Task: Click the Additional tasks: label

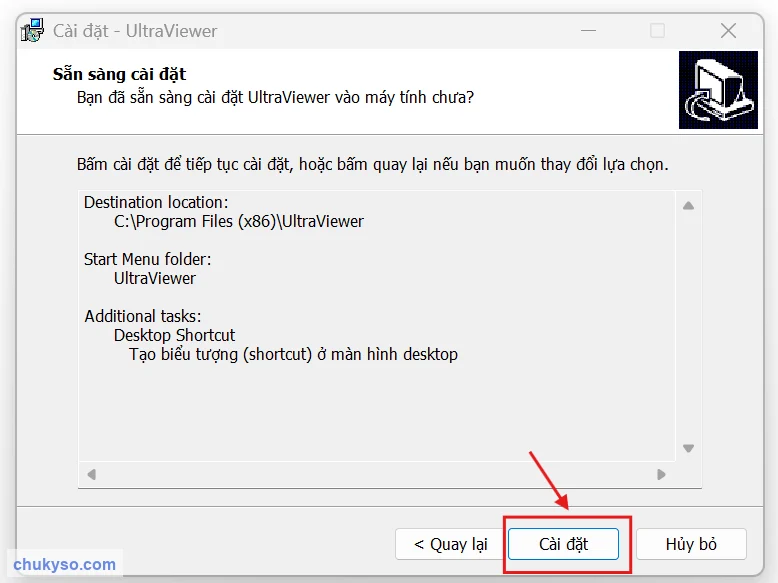Action: click(x=143, y=316)
